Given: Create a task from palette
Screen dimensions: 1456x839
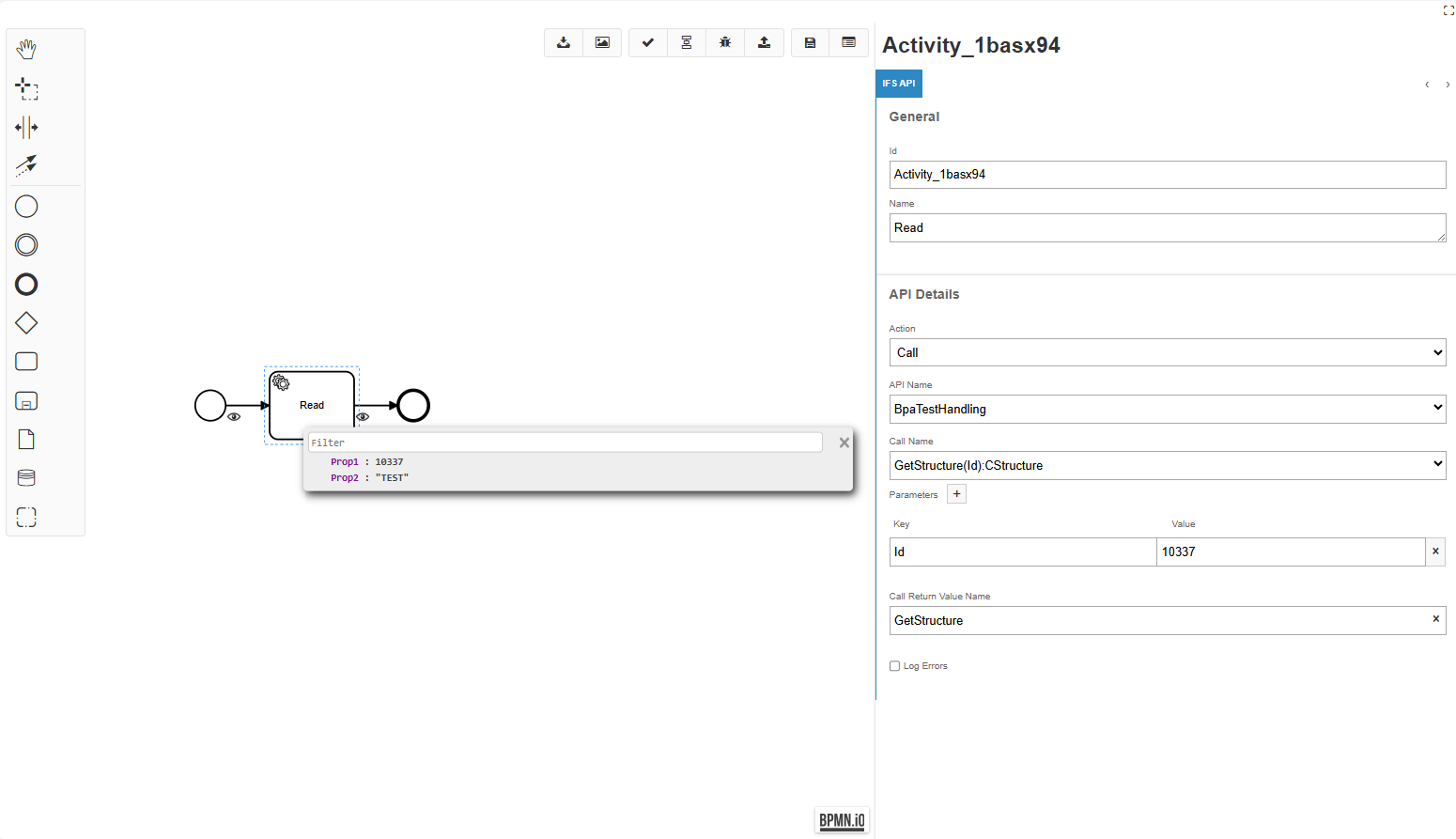Looking at the screenshot, I should coord(26,362).
